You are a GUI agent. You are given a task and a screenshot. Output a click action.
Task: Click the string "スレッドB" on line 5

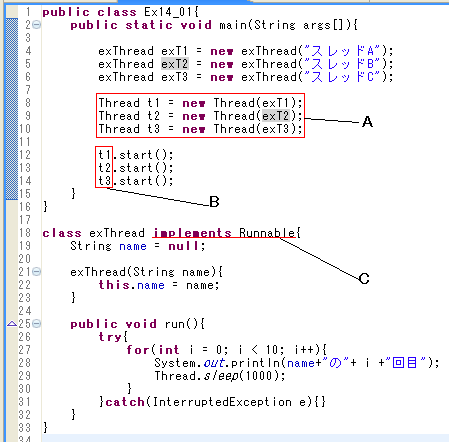click(x=342, y=64)
